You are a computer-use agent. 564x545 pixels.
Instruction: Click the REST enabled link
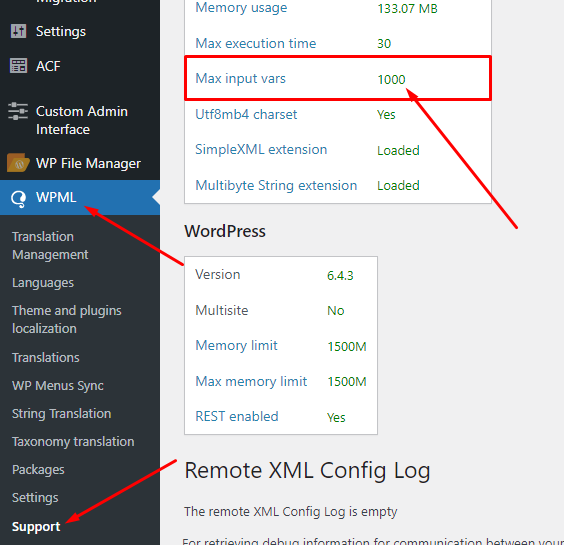coord(237,416)
